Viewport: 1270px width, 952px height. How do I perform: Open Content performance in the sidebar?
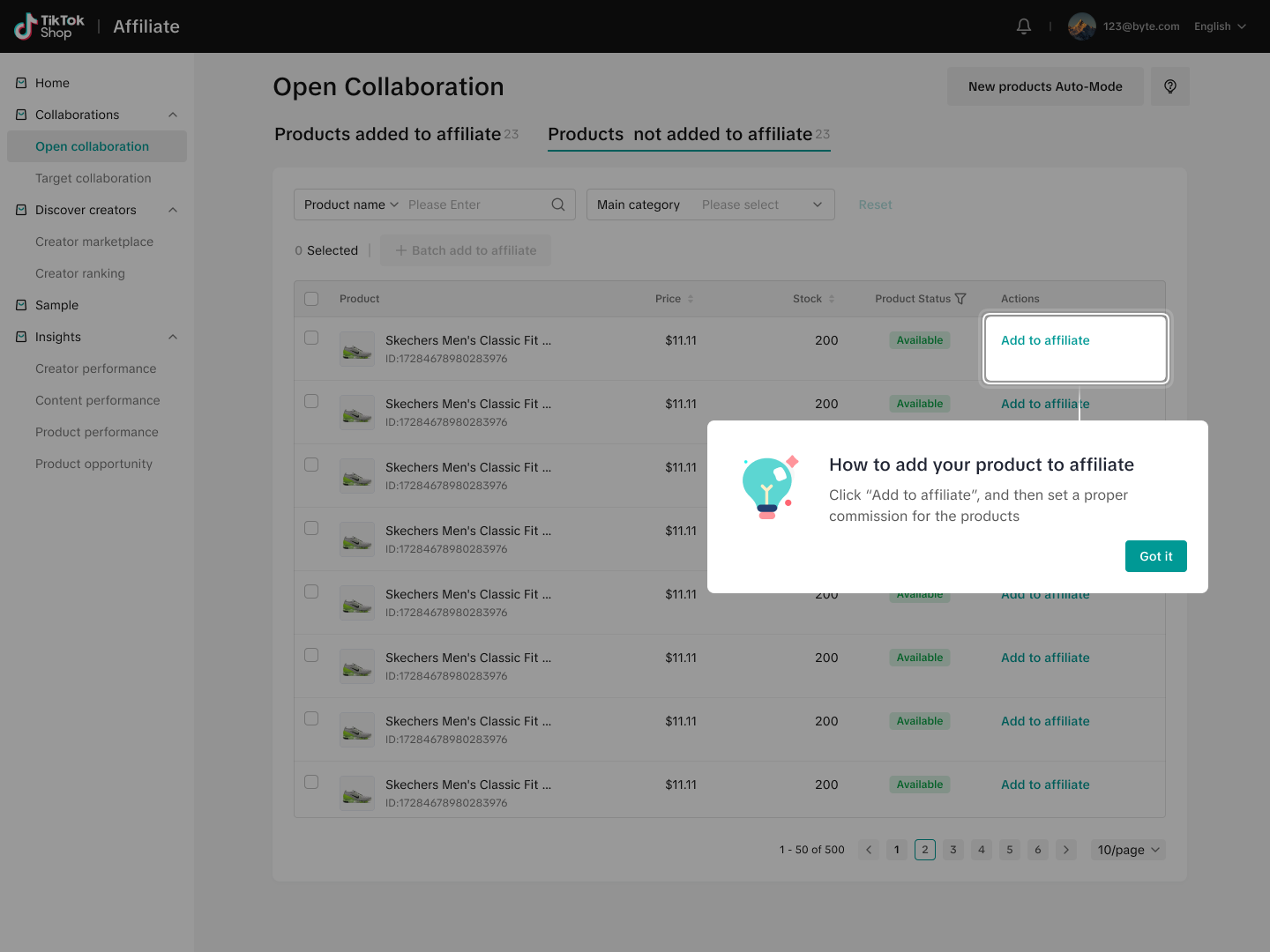[x=97, y=400]
